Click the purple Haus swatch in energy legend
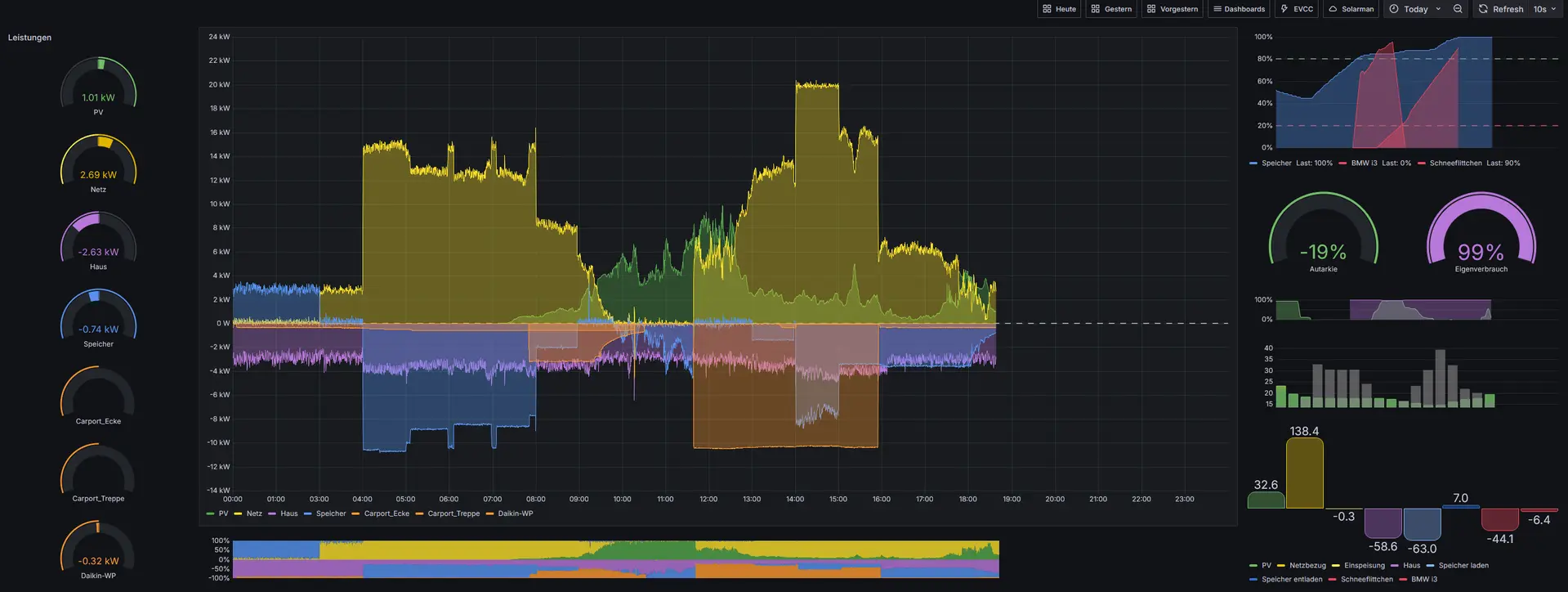This screenshot has width=1568, height=592. coord(1394,565)
